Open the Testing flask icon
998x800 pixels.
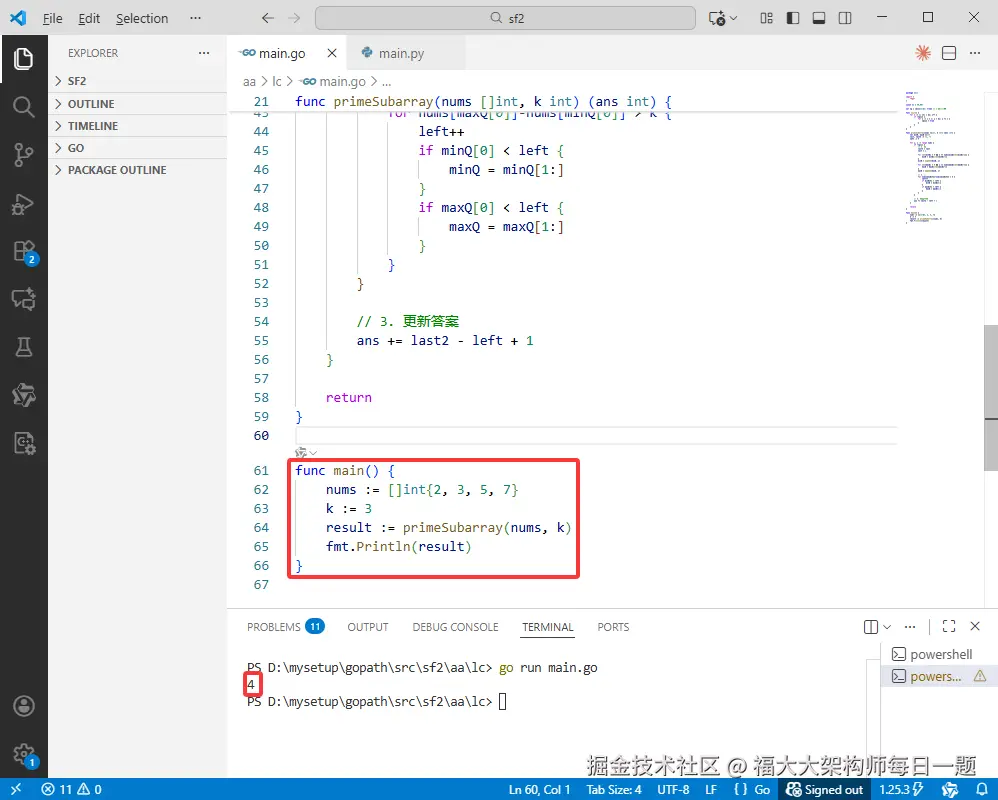coord(24,347)
